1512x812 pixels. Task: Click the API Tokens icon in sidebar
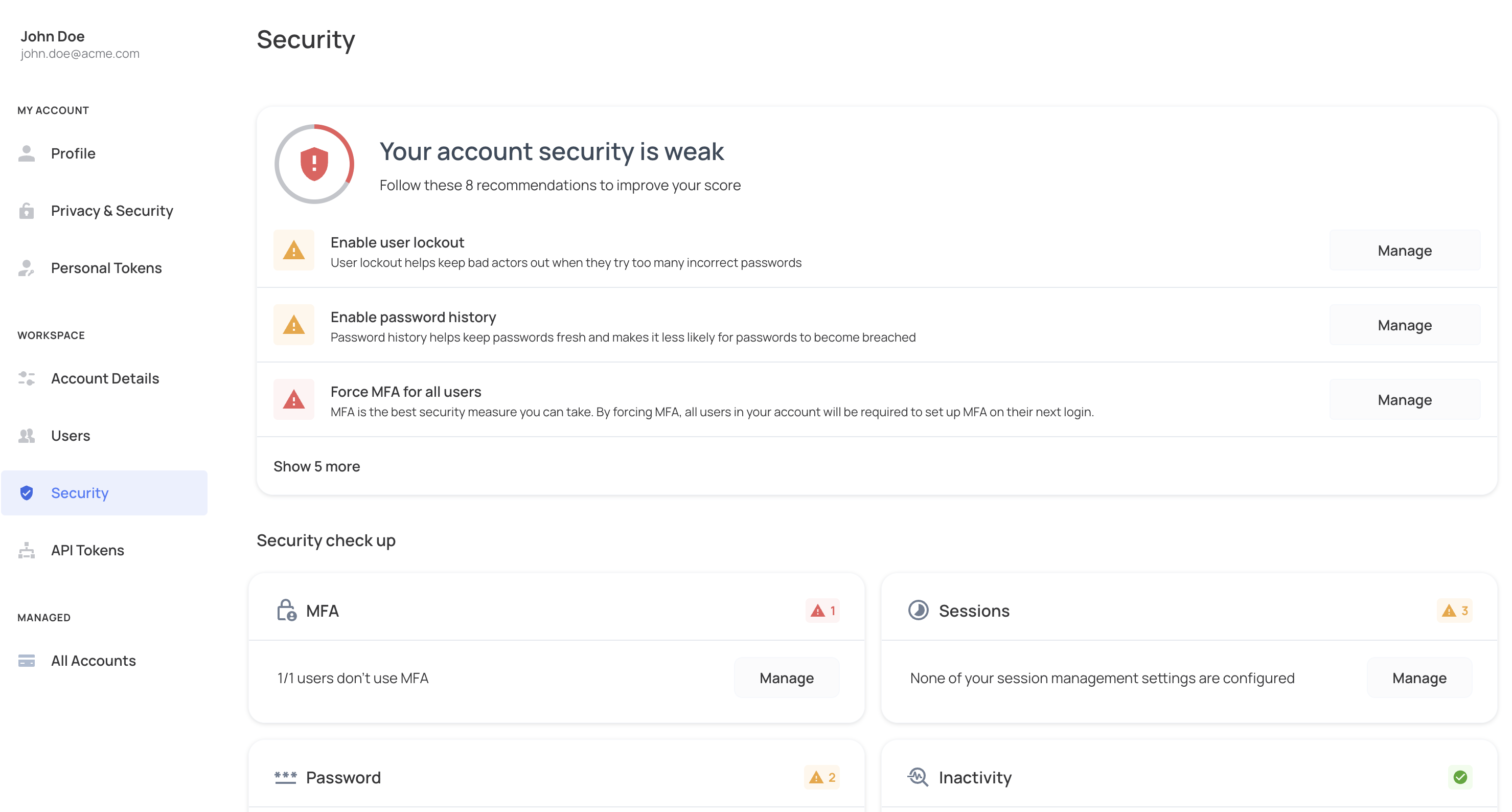pyautogui.click(x=27, y=550)
